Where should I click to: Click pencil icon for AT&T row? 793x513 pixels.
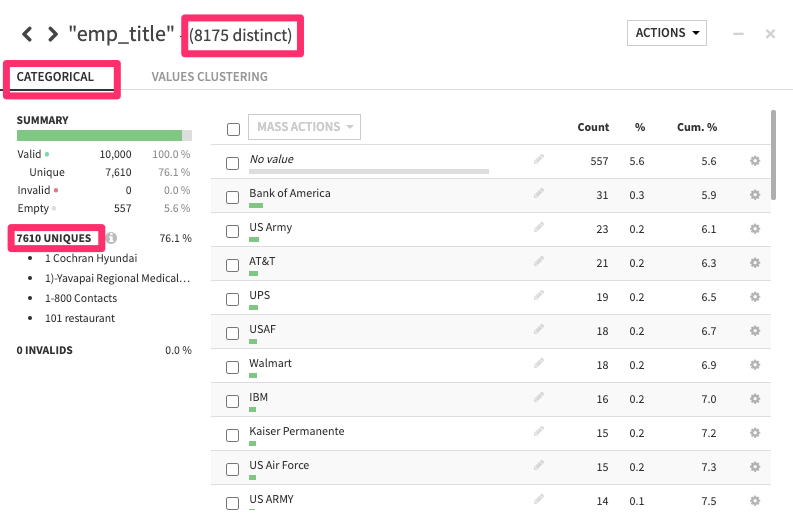point(539,261)
